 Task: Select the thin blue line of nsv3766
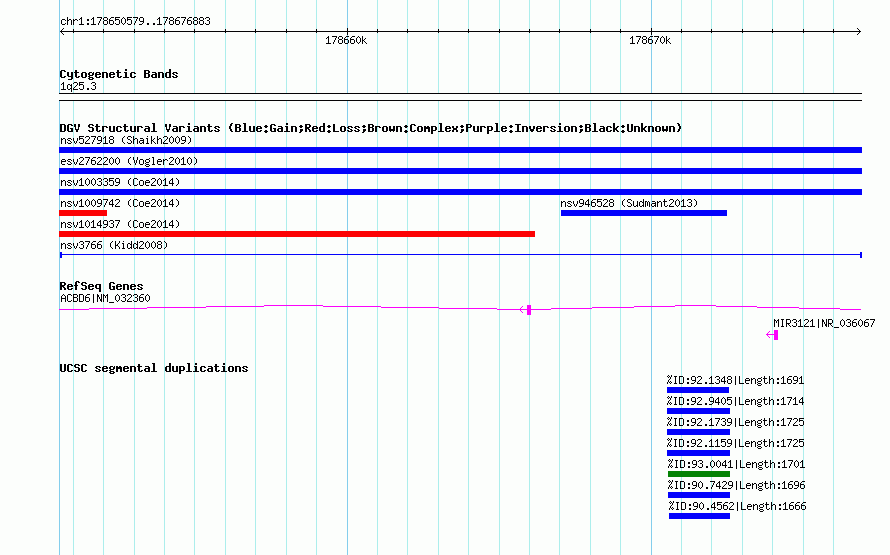click(x=460, y=255)
